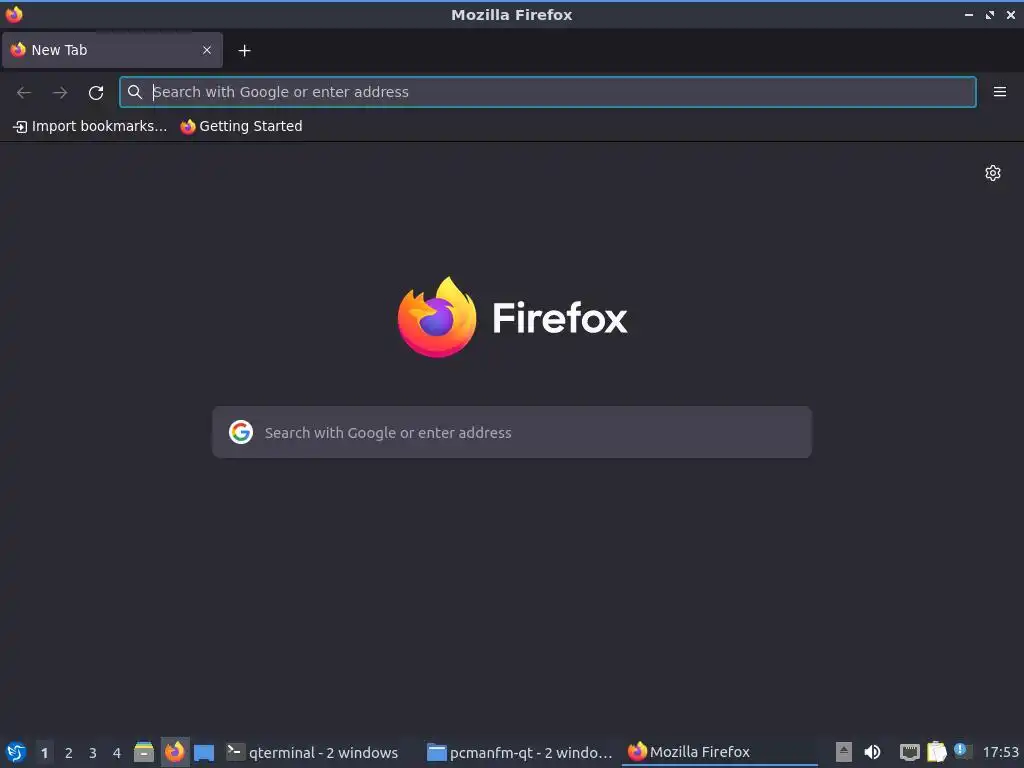The height and width of the screenshot is (768, 1024).
Task: Open the network status tray icon
Action: (x=909, y=752)
